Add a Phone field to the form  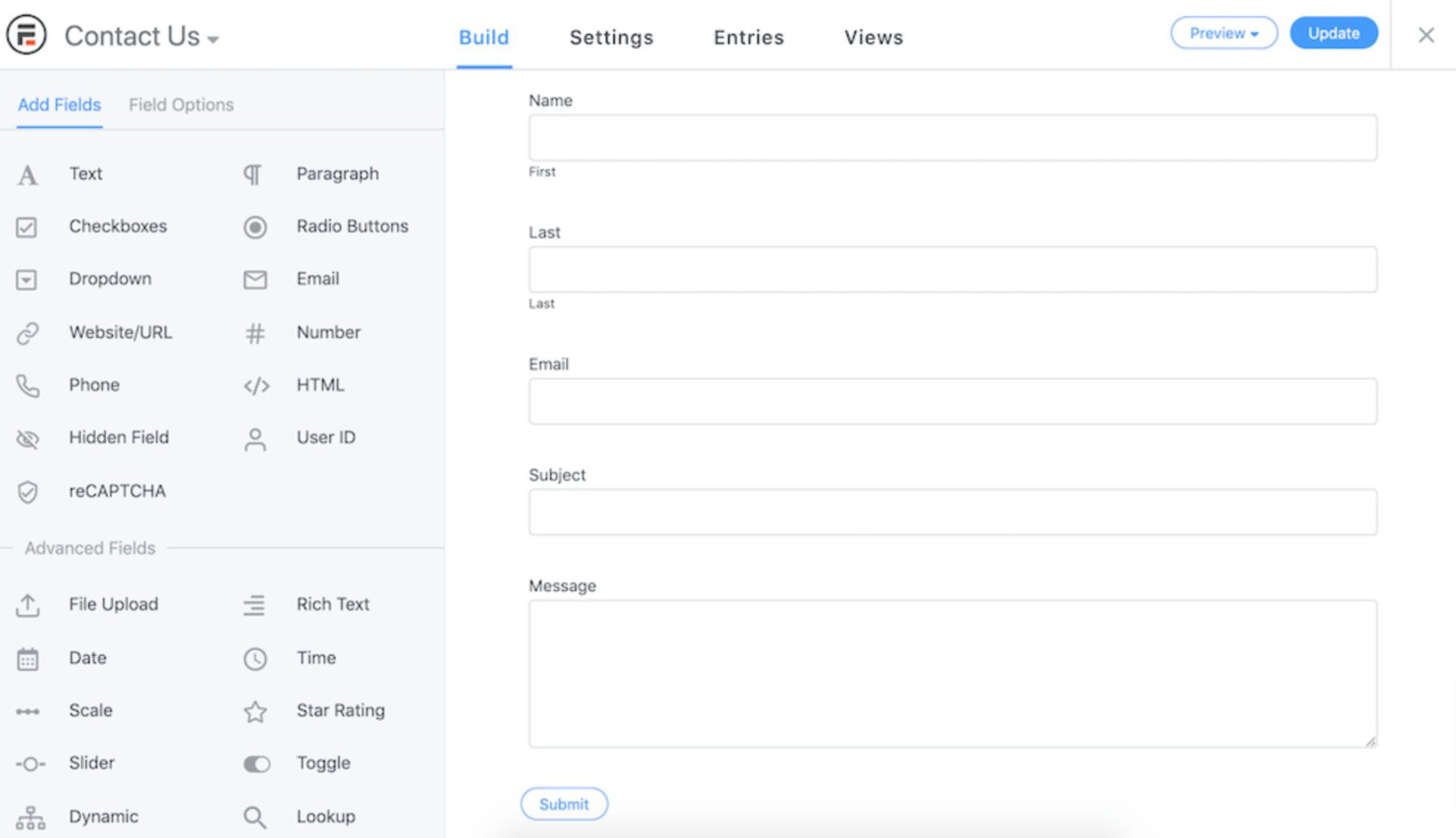(94, 385)
